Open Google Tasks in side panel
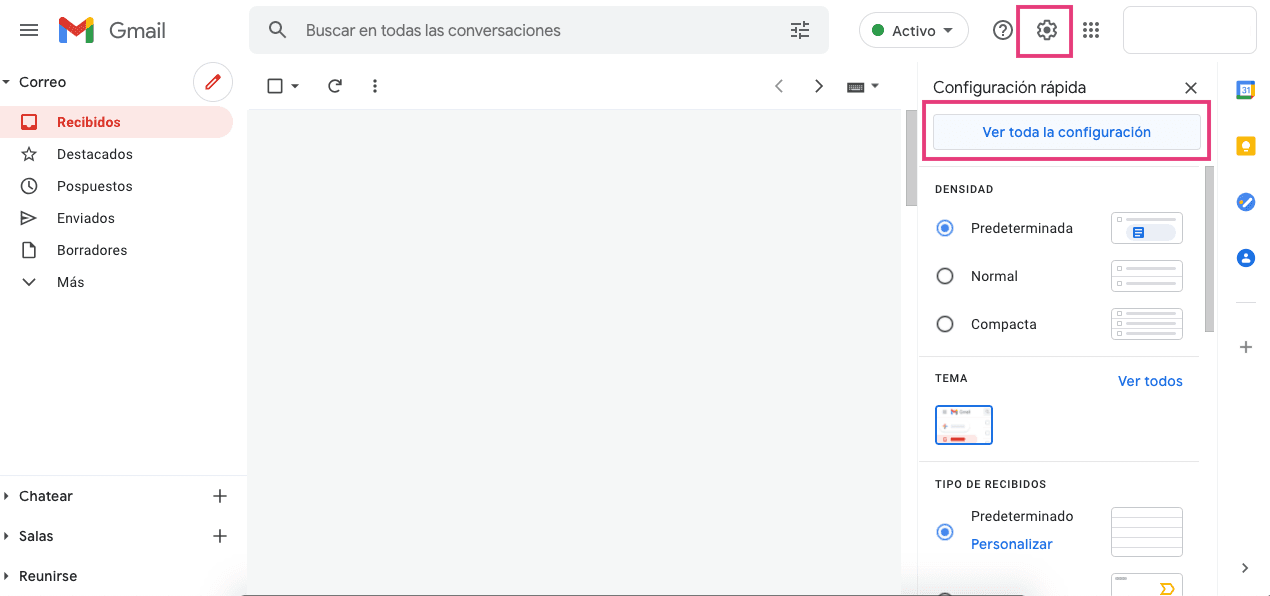 [x=1245, y=202]
